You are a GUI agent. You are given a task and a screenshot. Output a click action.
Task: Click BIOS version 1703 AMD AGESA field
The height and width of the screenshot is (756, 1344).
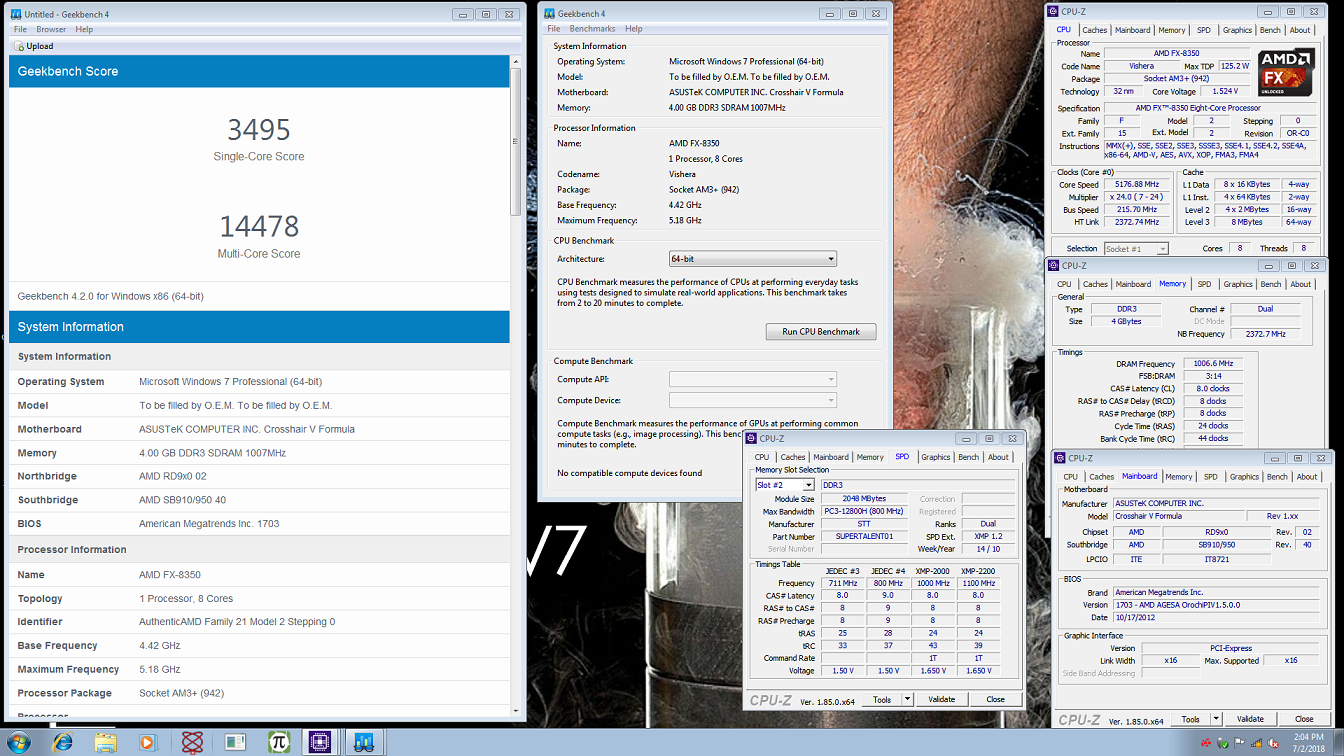click(x=1217, y=605)
